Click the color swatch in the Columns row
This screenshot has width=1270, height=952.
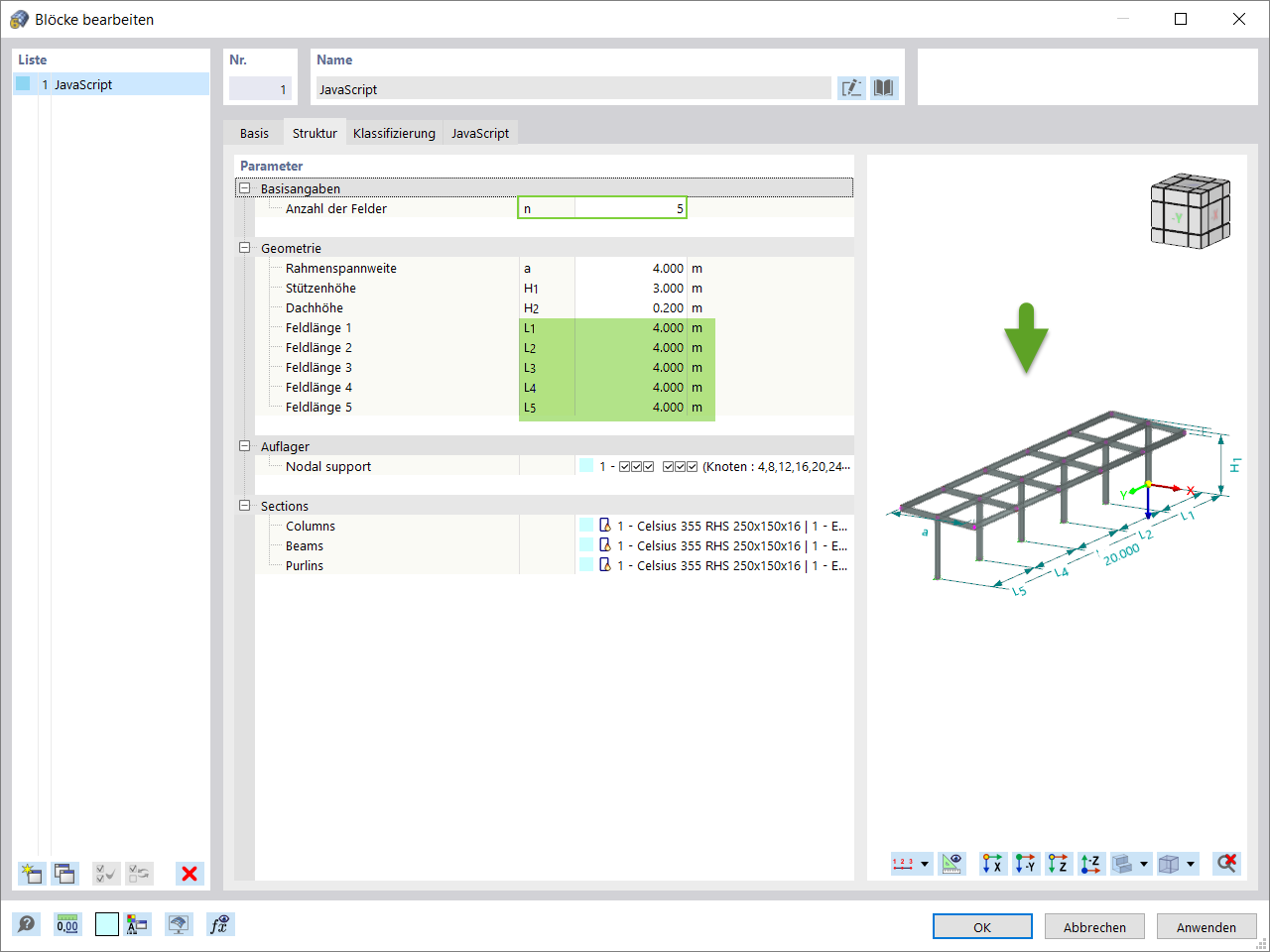(x=586, y=526)
